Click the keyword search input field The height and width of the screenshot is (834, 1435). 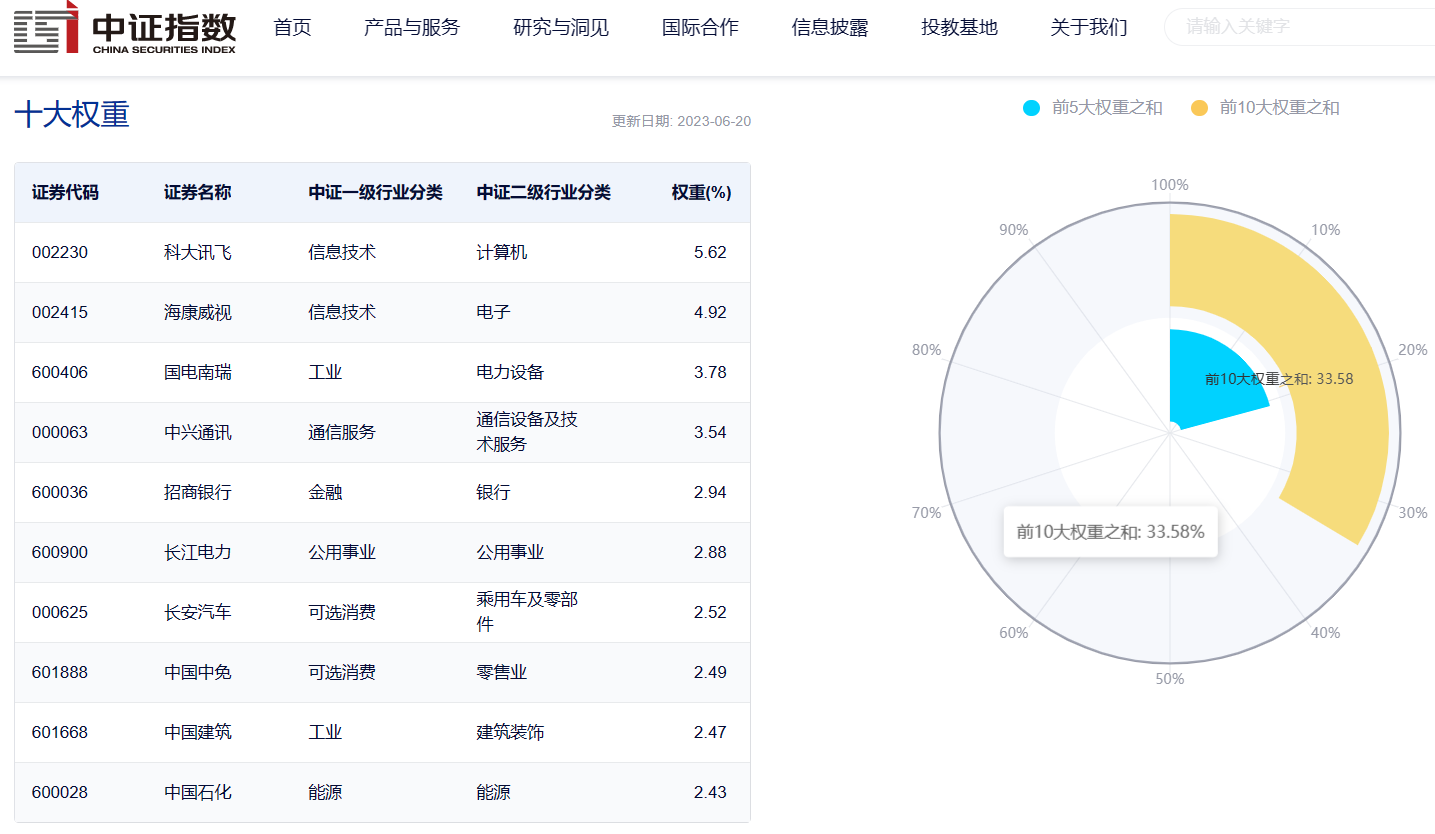click(x=1300, y=27)
